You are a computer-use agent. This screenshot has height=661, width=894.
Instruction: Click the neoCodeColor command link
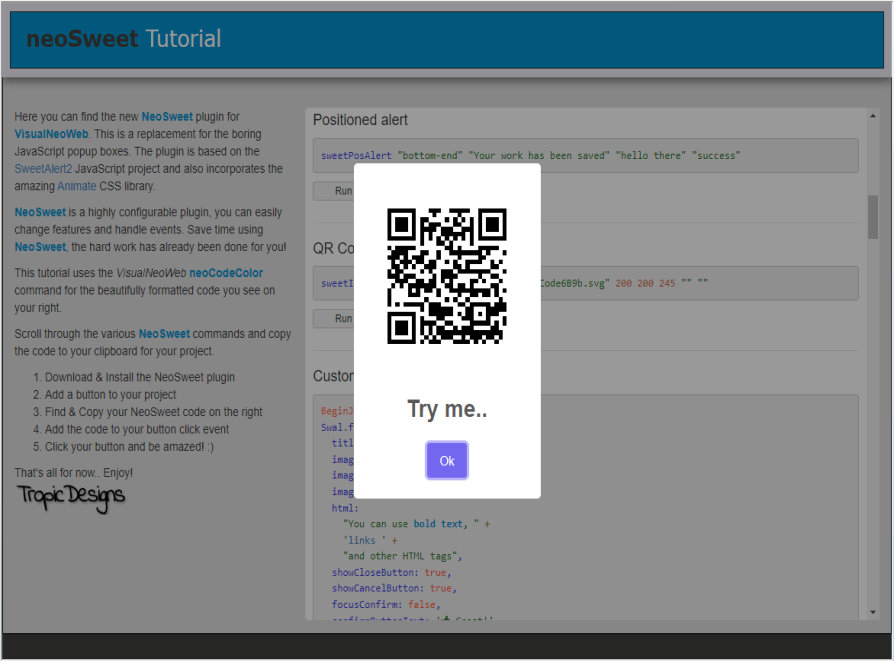point(227,273)
